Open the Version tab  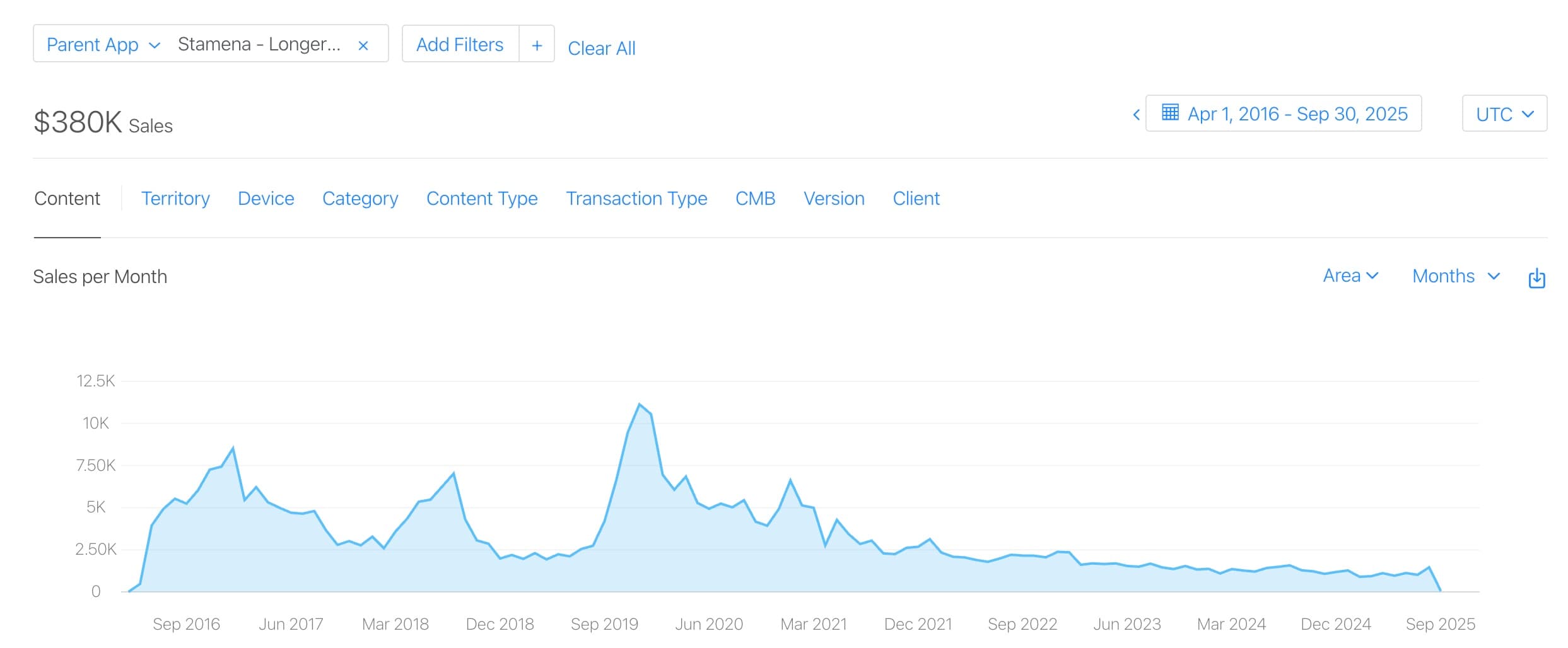pos(834,199)
